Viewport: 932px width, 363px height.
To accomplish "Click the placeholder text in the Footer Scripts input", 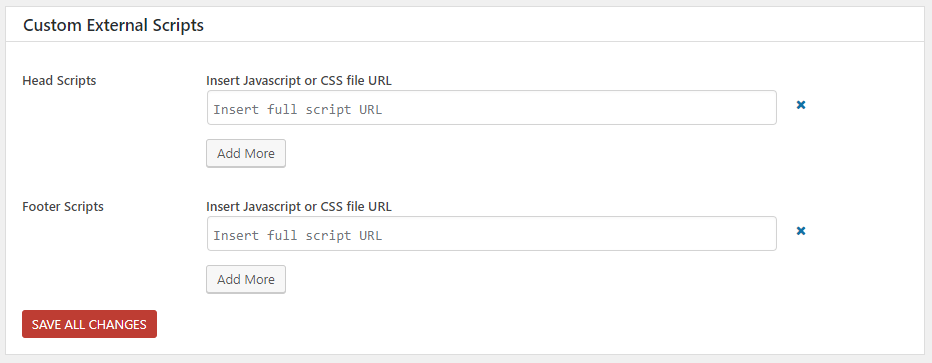I will [x=298, y=235].
